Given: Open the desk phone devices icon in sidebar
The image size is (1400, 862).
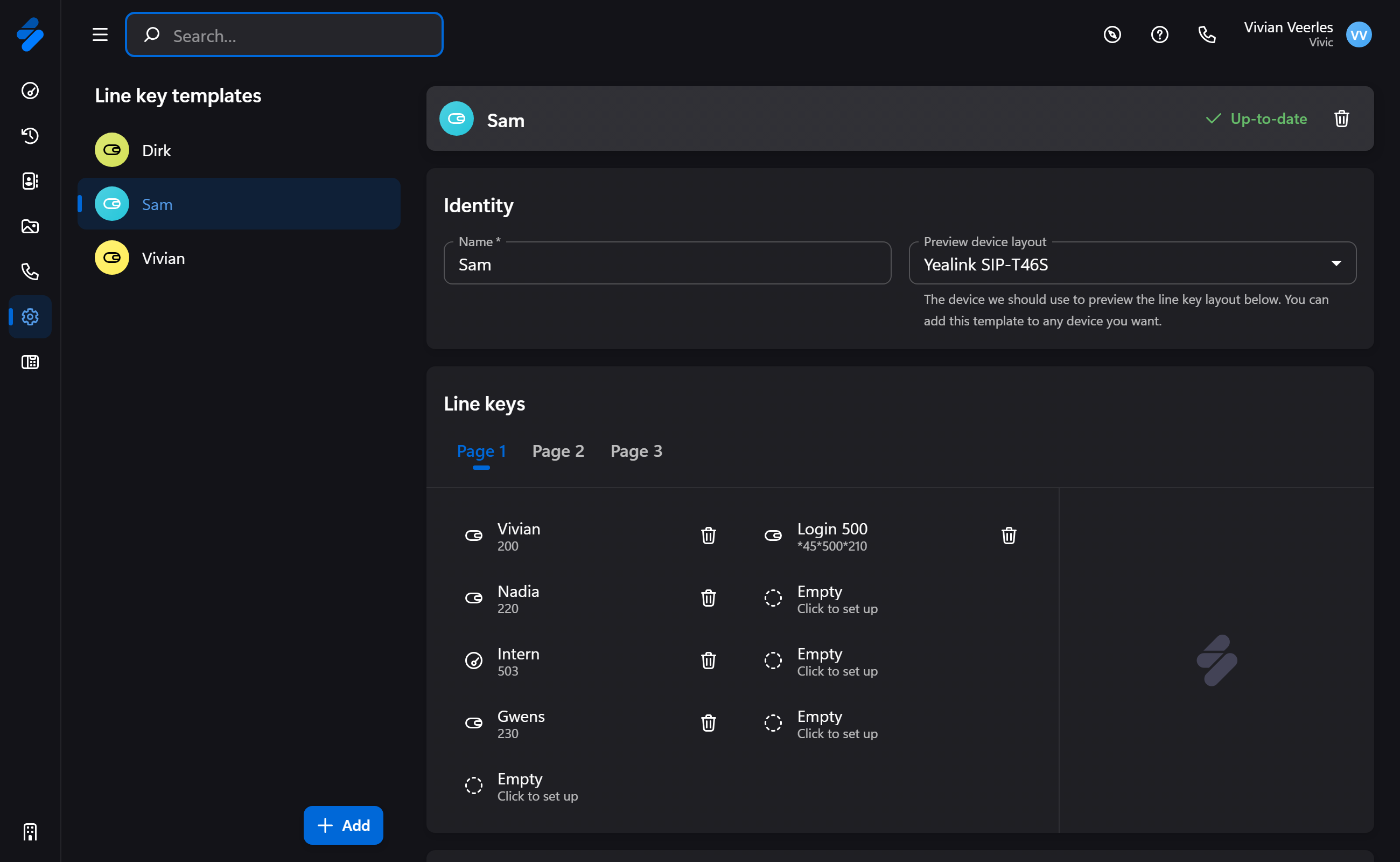Looking at the screenshot, I should point(30,362).
